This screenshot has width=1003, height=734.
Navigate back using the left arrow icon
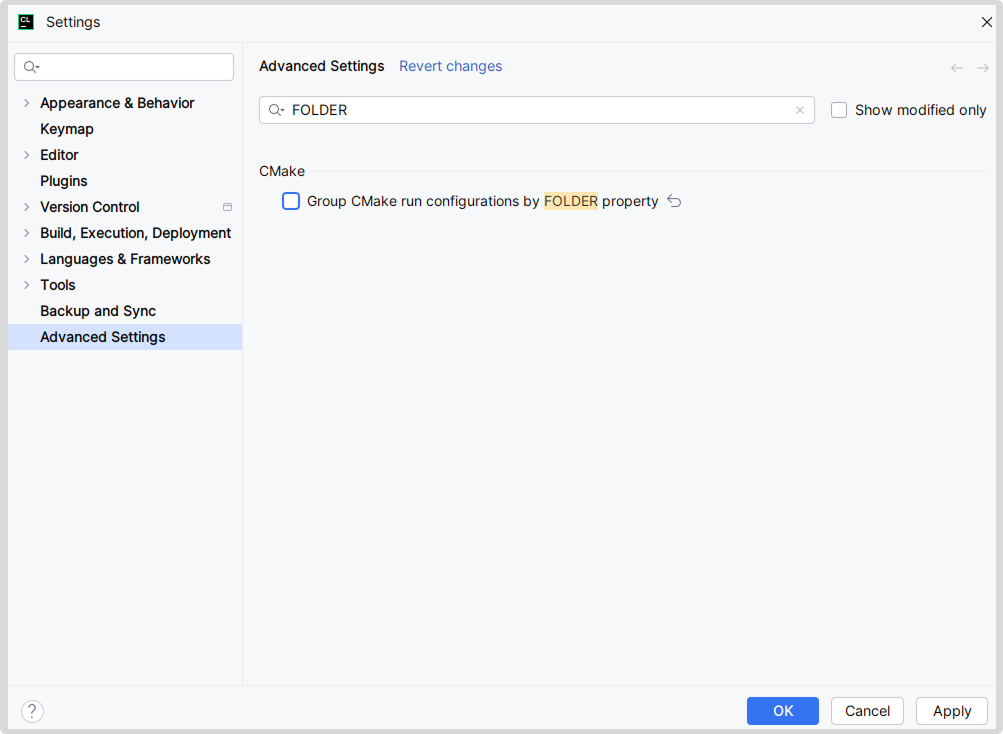click(957, 68)
